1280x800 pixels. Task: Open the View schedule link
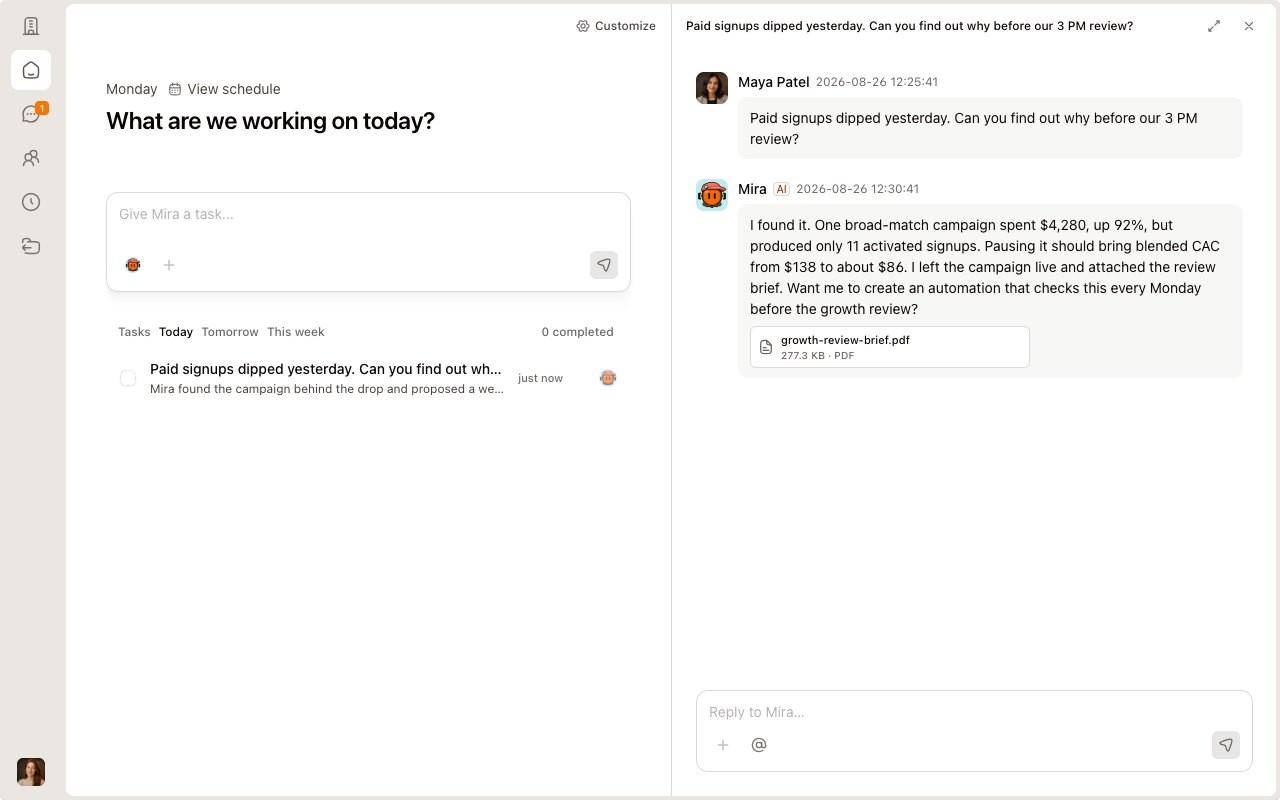224,89
